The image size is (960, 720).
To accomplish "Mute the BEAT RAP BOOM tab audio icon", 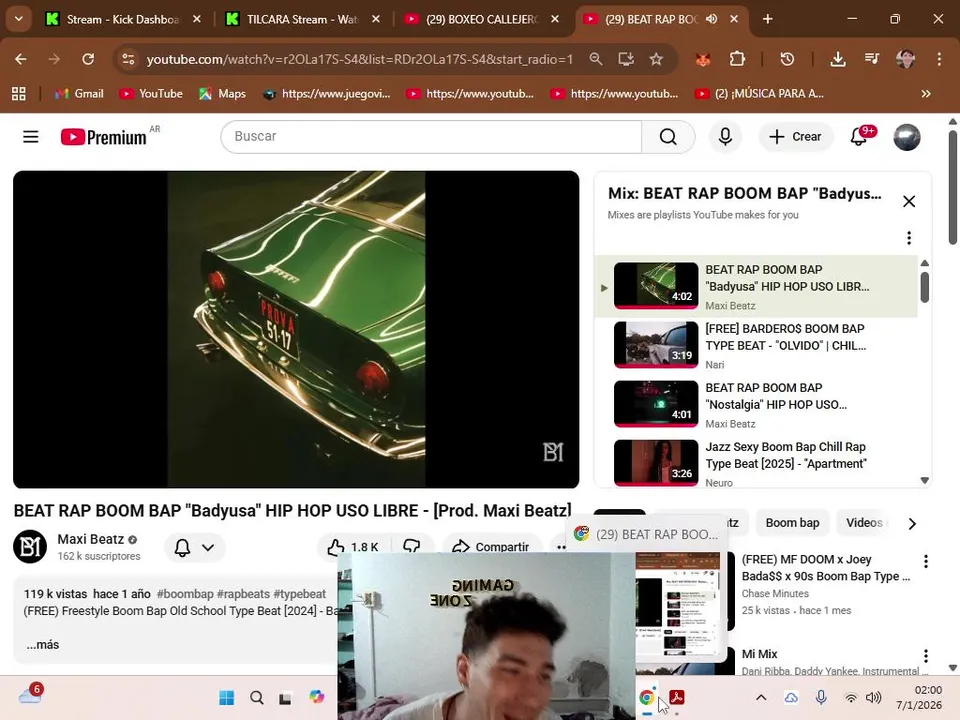I will [x=711, y=19].
